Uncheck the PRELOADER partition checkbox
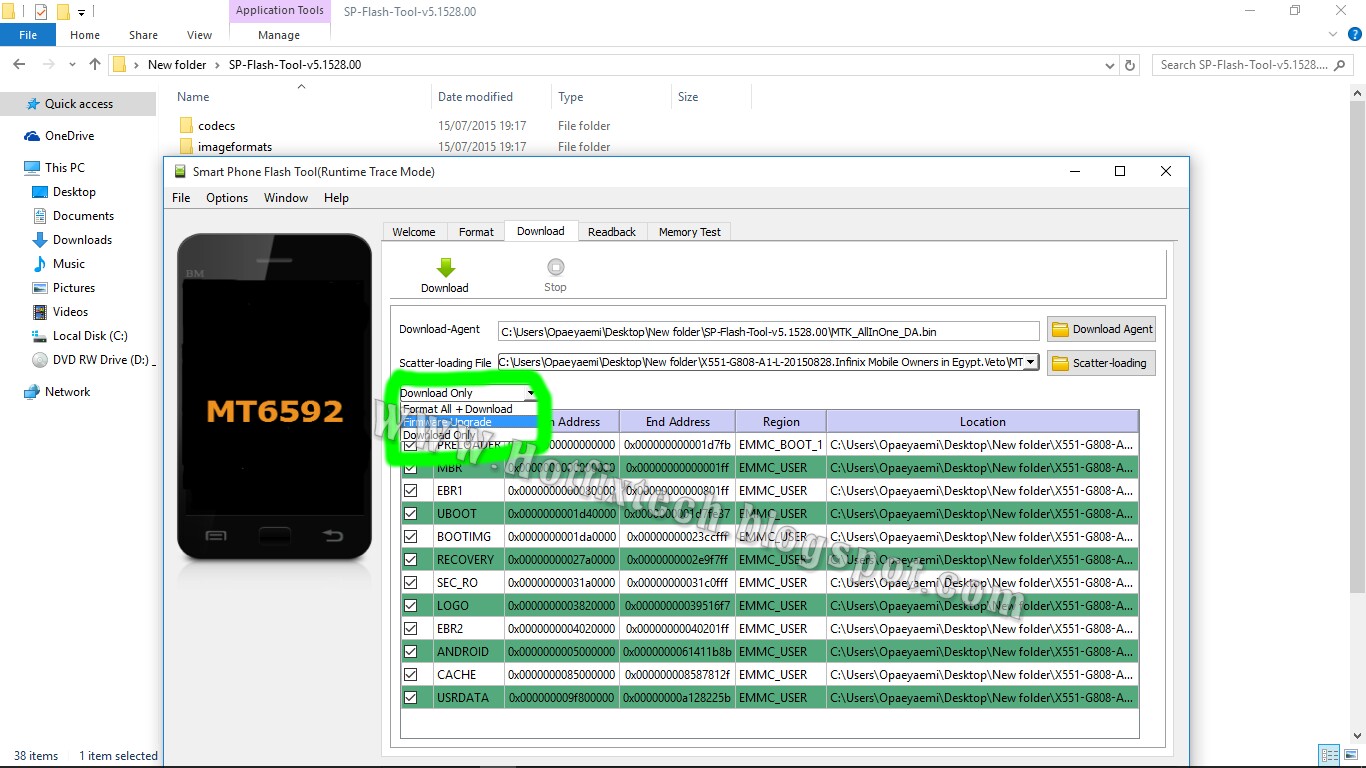The height and width of the screenshot is (768, 1366). pos(411,444)
